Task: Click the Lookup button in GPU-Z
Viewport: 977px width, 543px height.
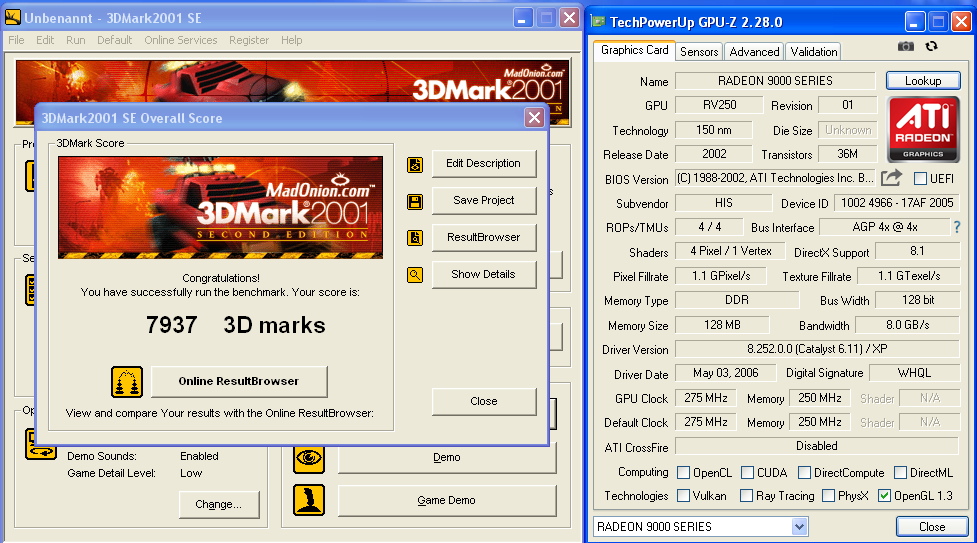Action: coord(923,80)
